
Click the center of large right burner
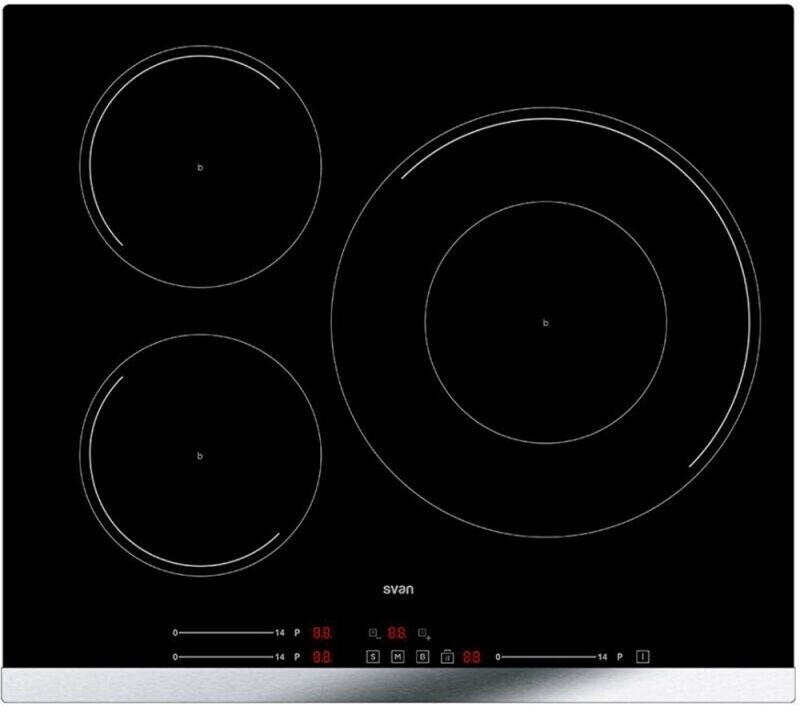coord(546,322)
